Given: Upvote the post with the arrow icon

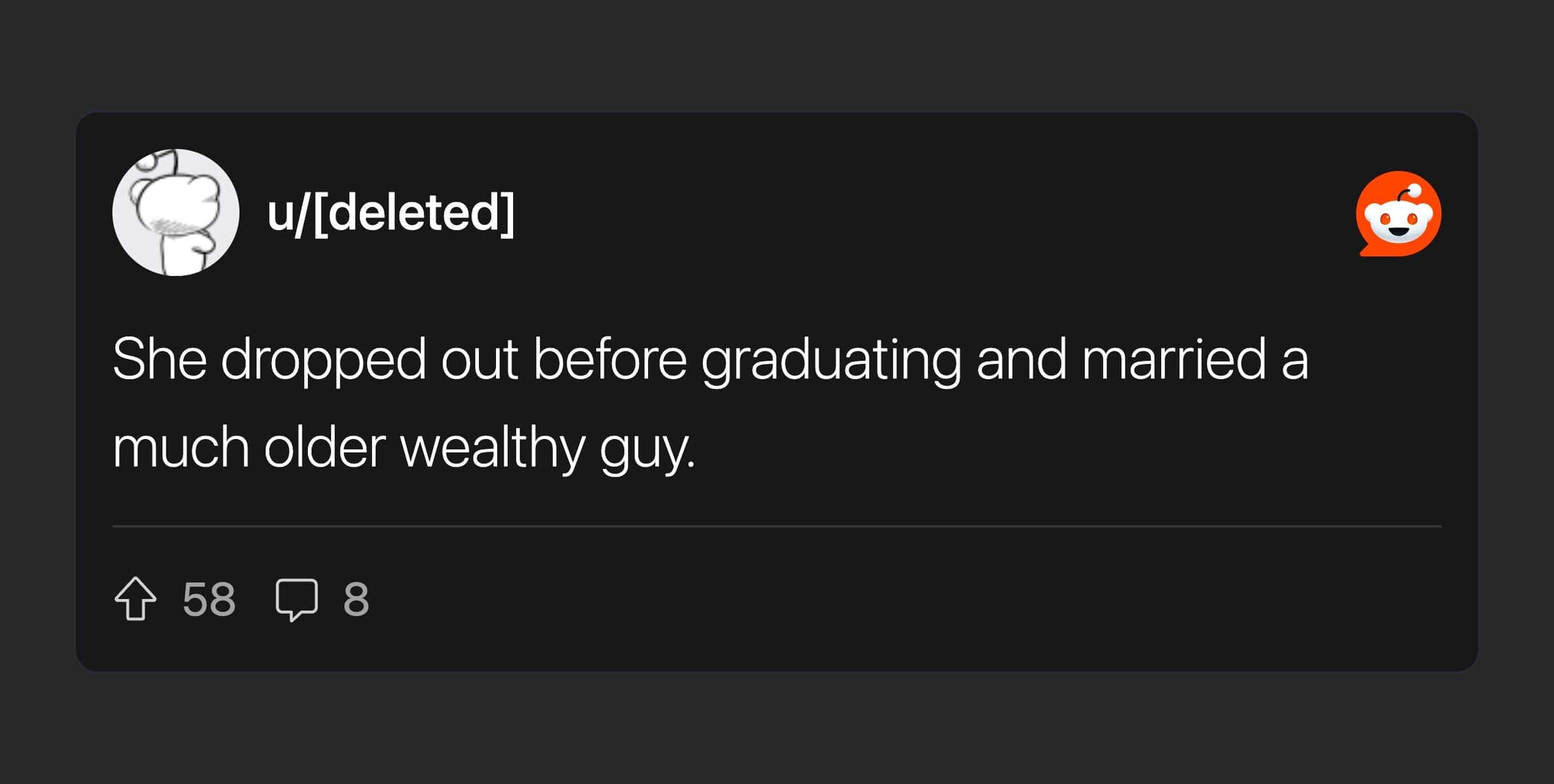Looking at the screenshot, I should pyautogui.click(x=135, y=598).
